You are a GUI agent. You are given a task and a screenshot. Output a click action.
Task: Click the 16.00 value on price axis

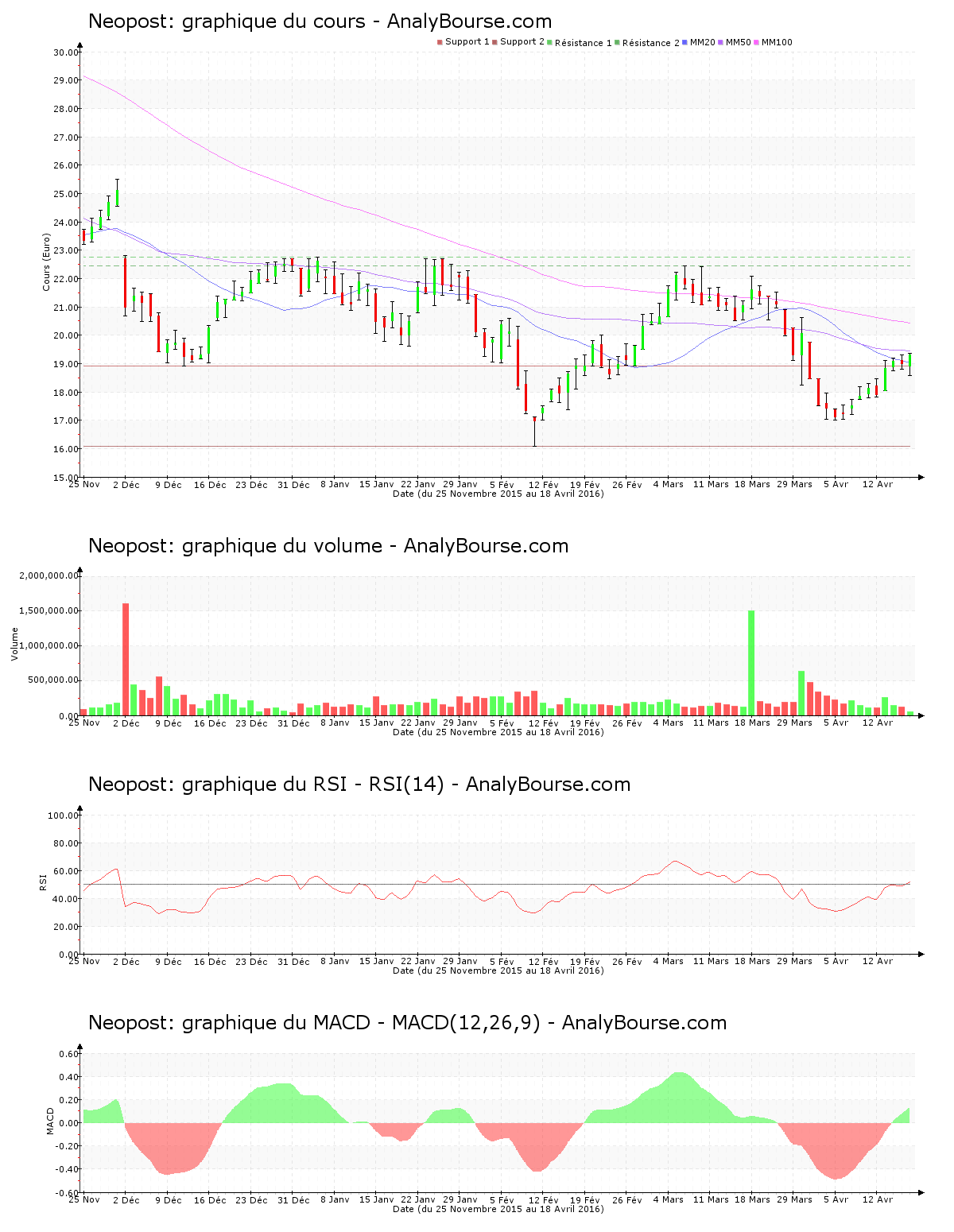coord(66,449)
